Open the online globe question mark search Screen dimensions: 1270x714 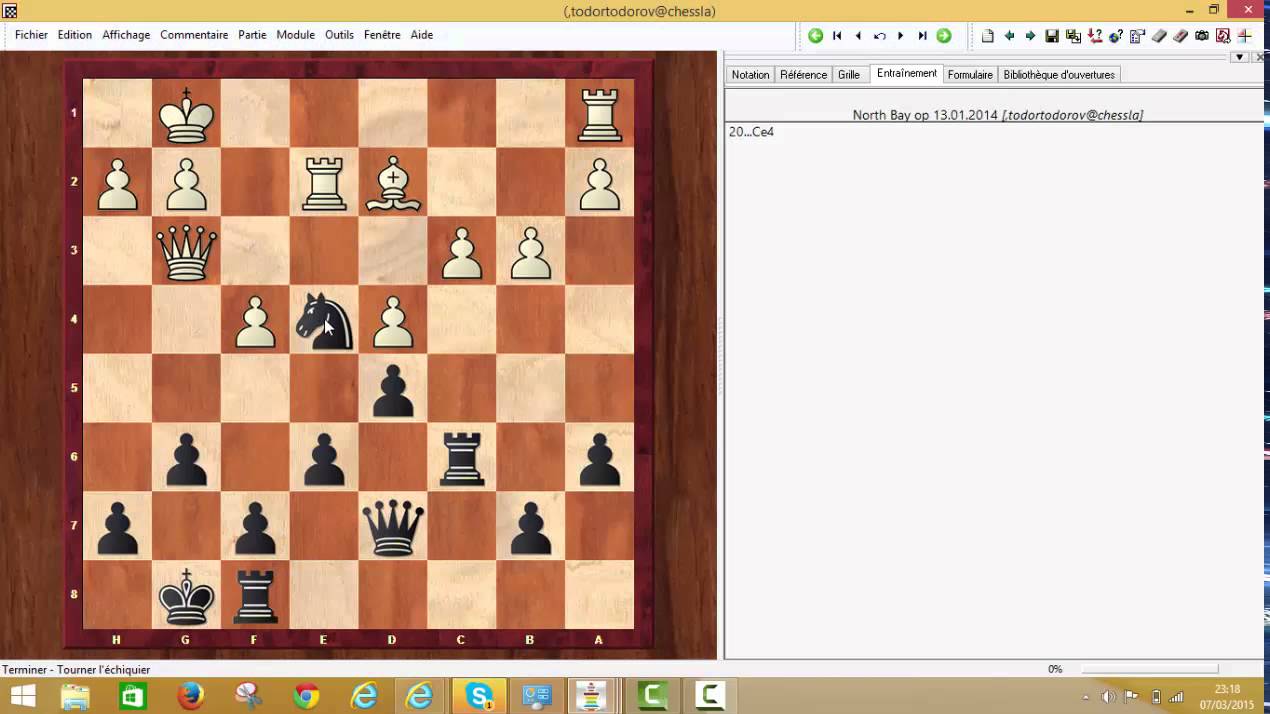1116,36
